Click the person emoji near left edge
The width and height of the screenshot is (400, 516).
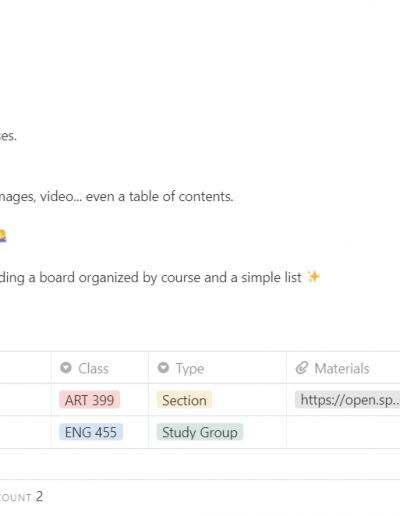2,236
